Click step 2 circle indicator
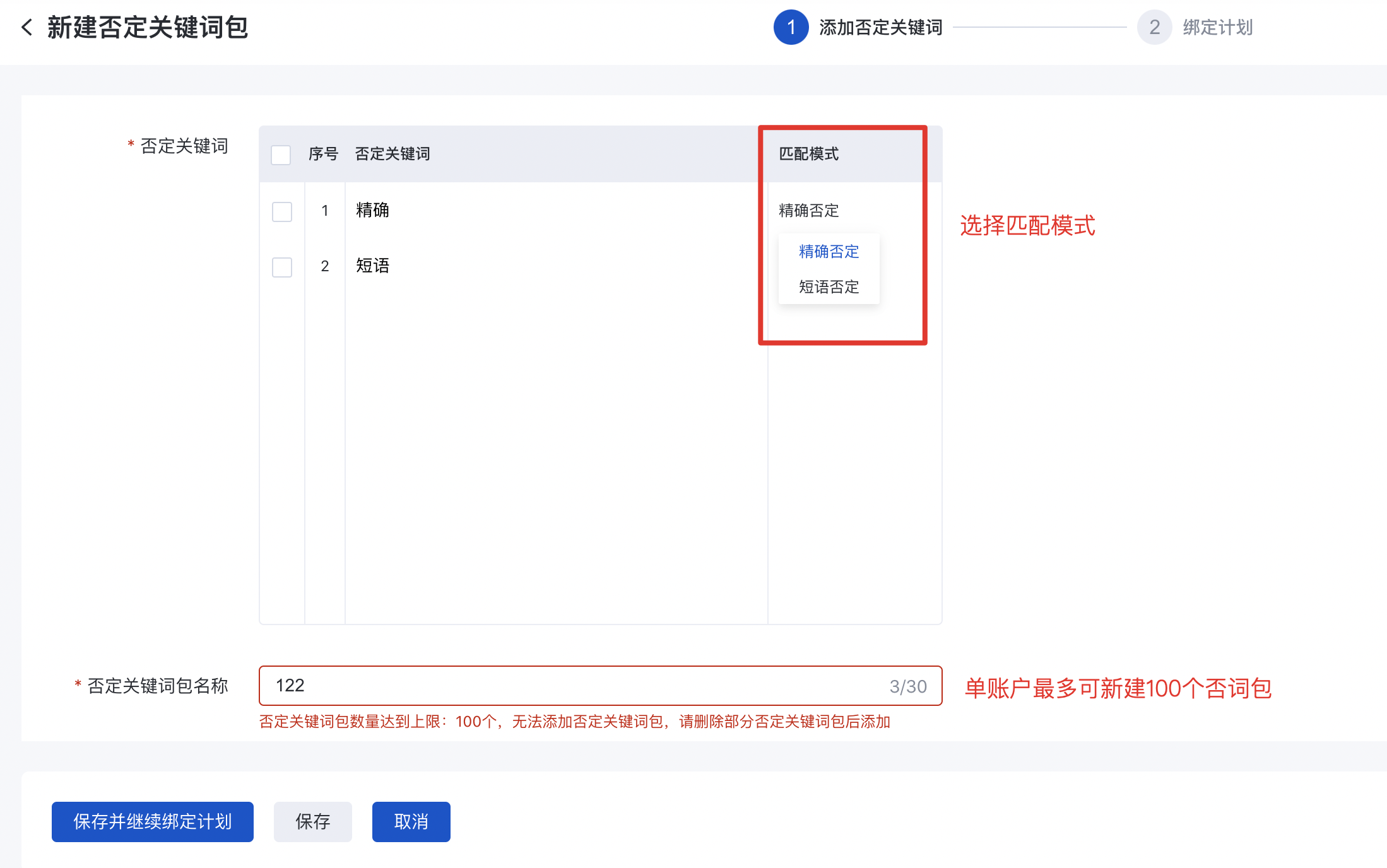 click(1154, 27)
